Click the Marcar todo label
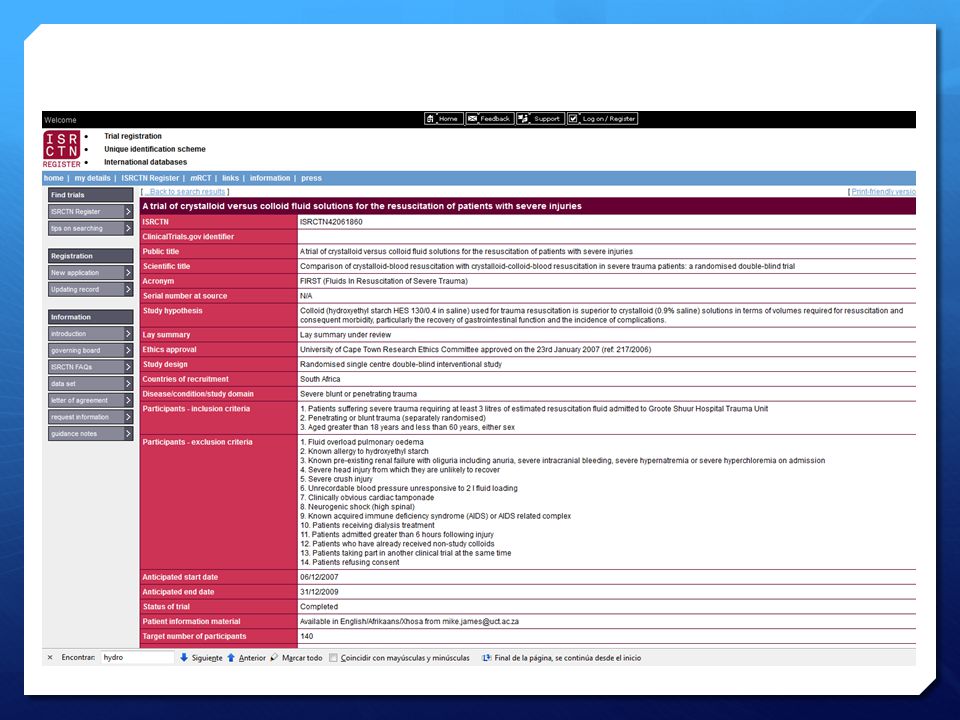This screenshot has width=960, height=720. point(302,658)
